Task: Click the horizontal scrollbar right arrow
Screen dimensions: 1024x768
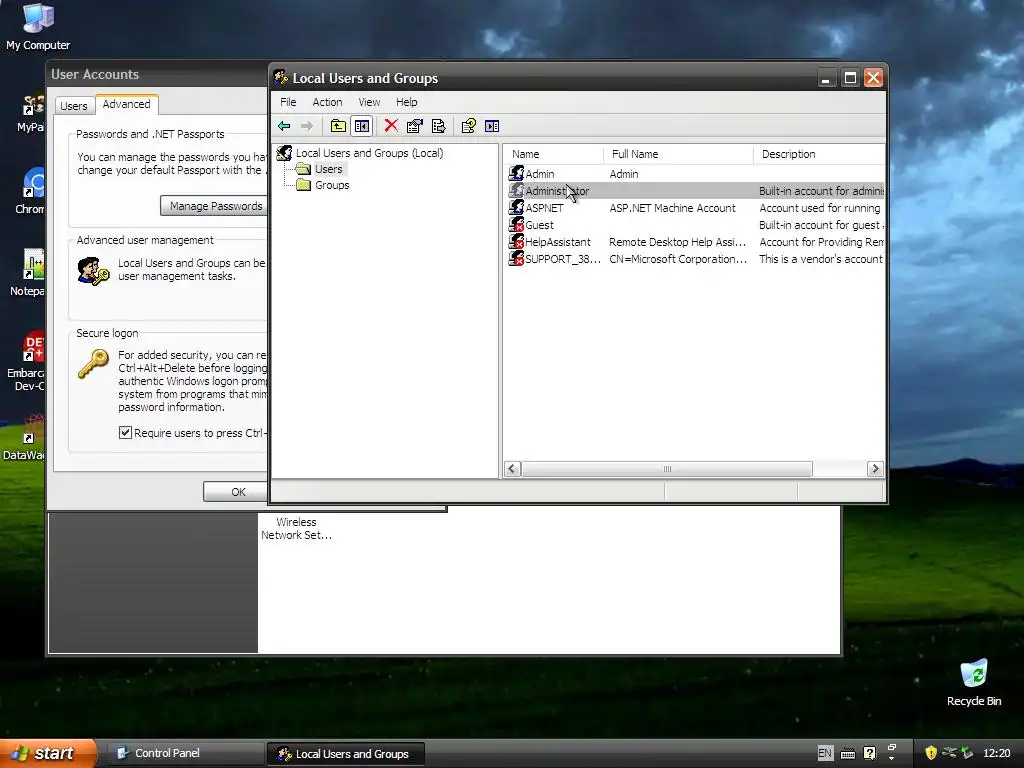Action: (x=875, y=469)
